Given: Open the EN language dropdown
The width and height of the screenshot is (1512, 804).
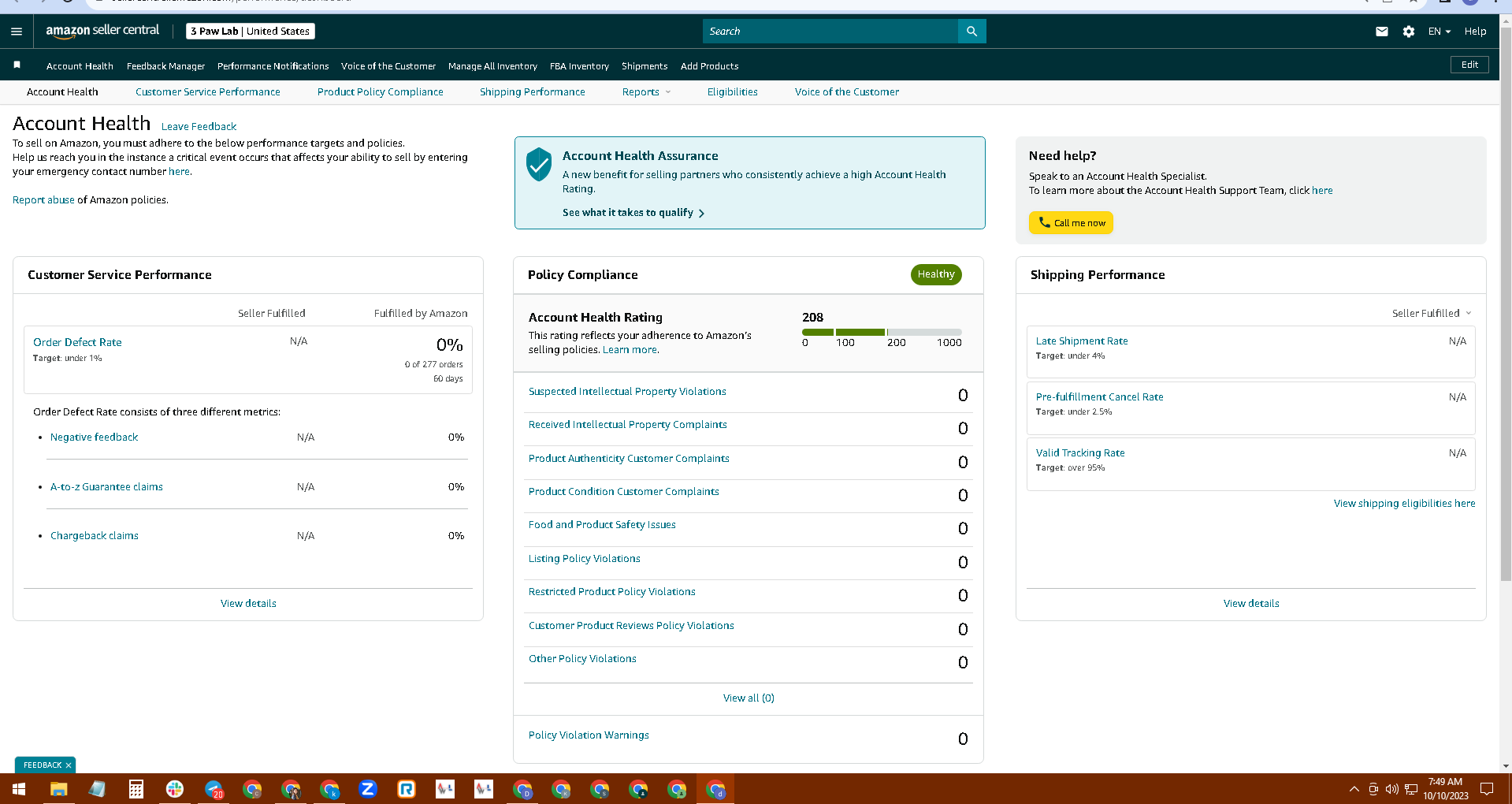Looking at the screenshot, I should 1440,32.
